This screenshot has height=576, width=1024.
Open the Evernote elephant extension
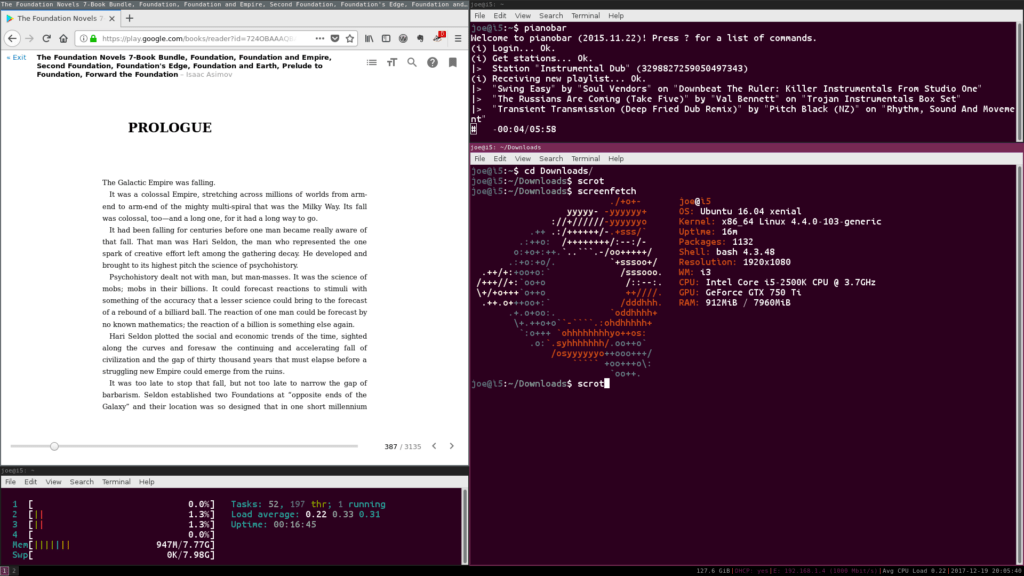420,39
